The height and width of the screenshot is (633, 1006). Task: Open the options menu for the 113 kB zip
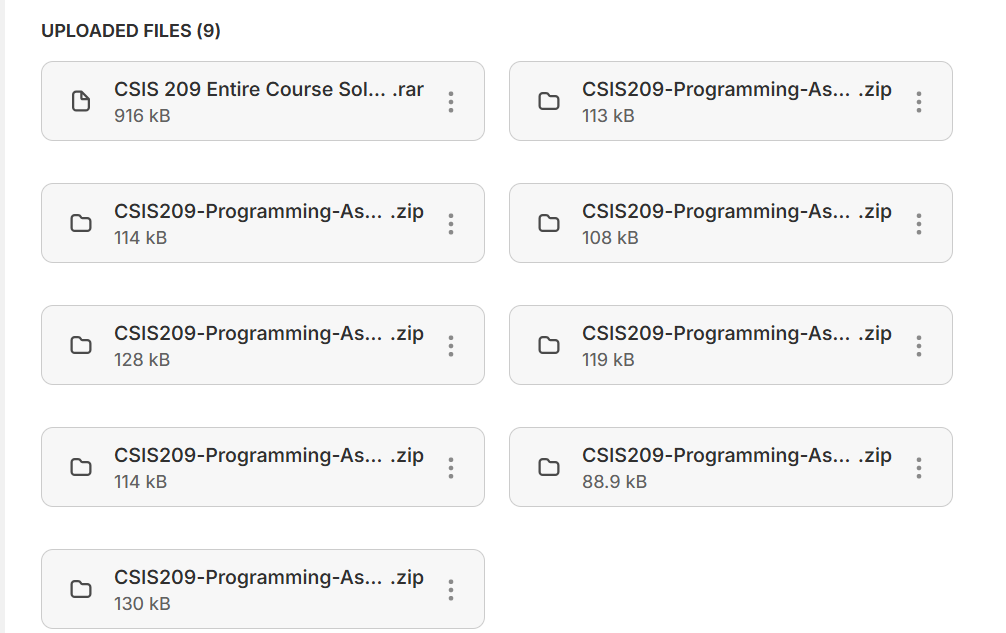click(918, 100)
